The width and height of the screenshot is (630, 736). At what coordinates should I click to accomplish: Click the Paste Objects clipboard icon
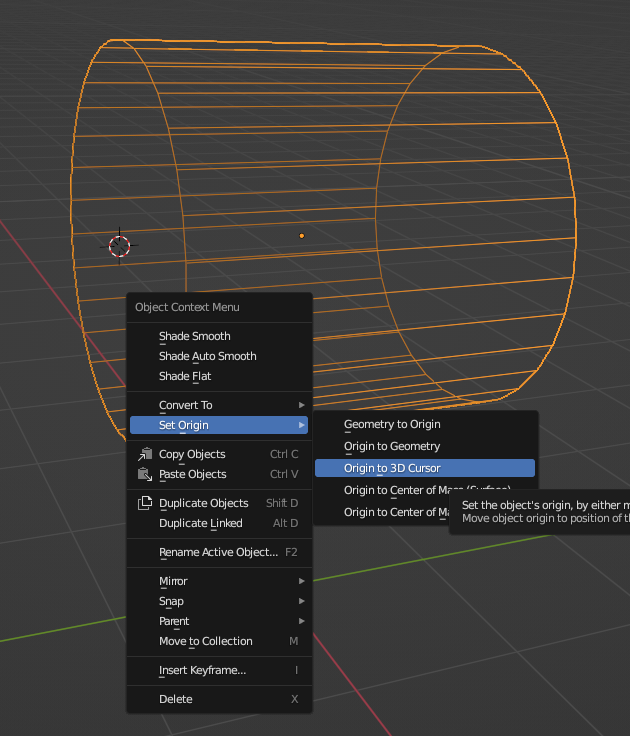[145, 475]
